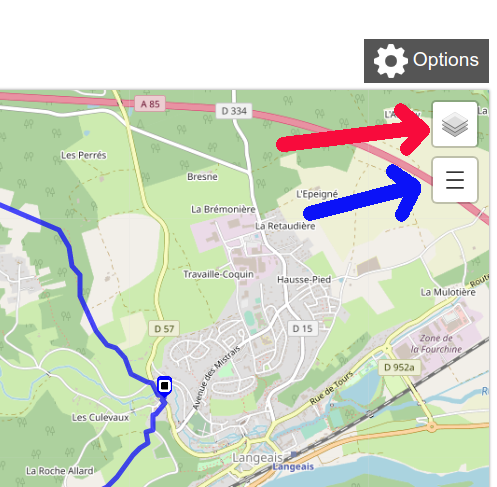Screen dimensions: 497x487
Task: Click the Les Culevaux place label
Action: 100,417
